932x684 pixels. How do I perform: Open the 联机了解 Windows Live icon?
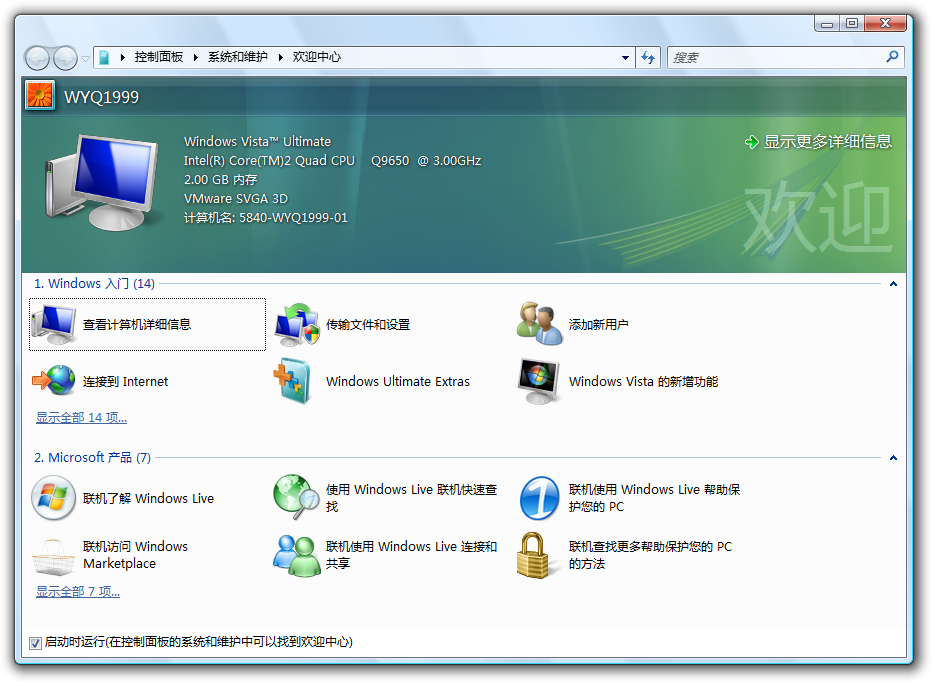click(54, 498)
